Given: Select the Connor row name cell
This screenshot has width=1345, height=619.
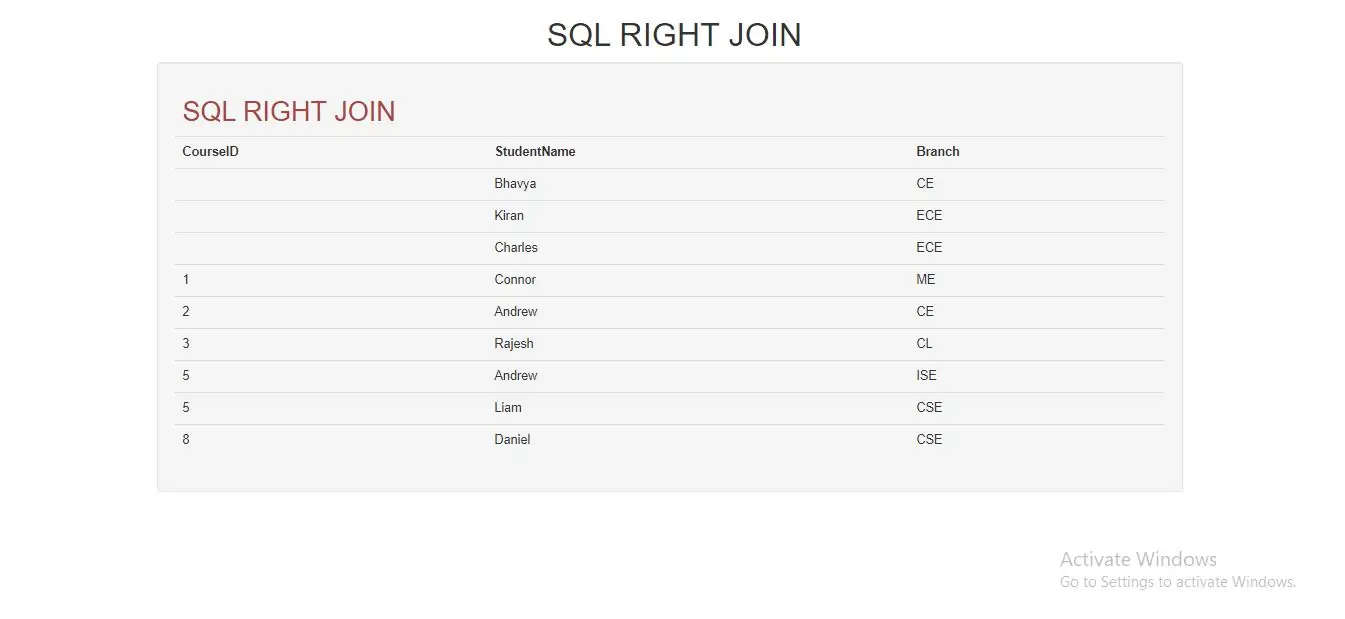Looking at the screenshot, I should 515,280.
